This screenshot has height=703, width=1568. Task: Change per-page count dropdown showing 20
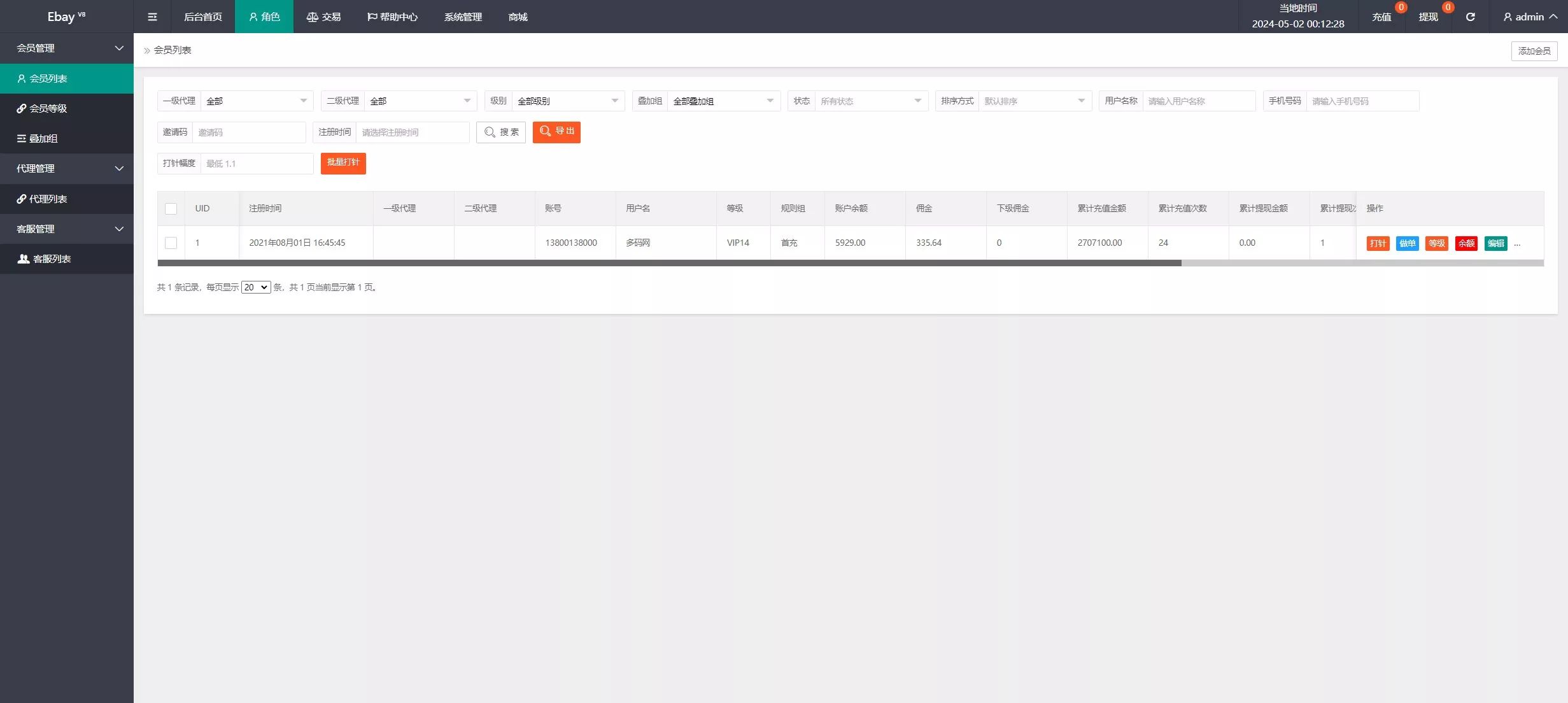coord(256,287)
